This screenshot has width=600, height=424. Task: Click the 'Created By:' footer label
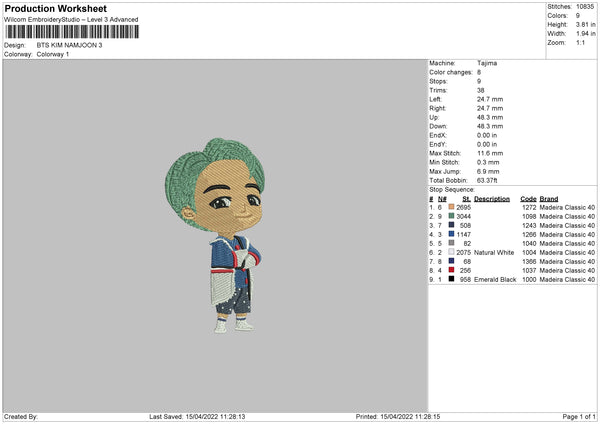coord(21,417)
